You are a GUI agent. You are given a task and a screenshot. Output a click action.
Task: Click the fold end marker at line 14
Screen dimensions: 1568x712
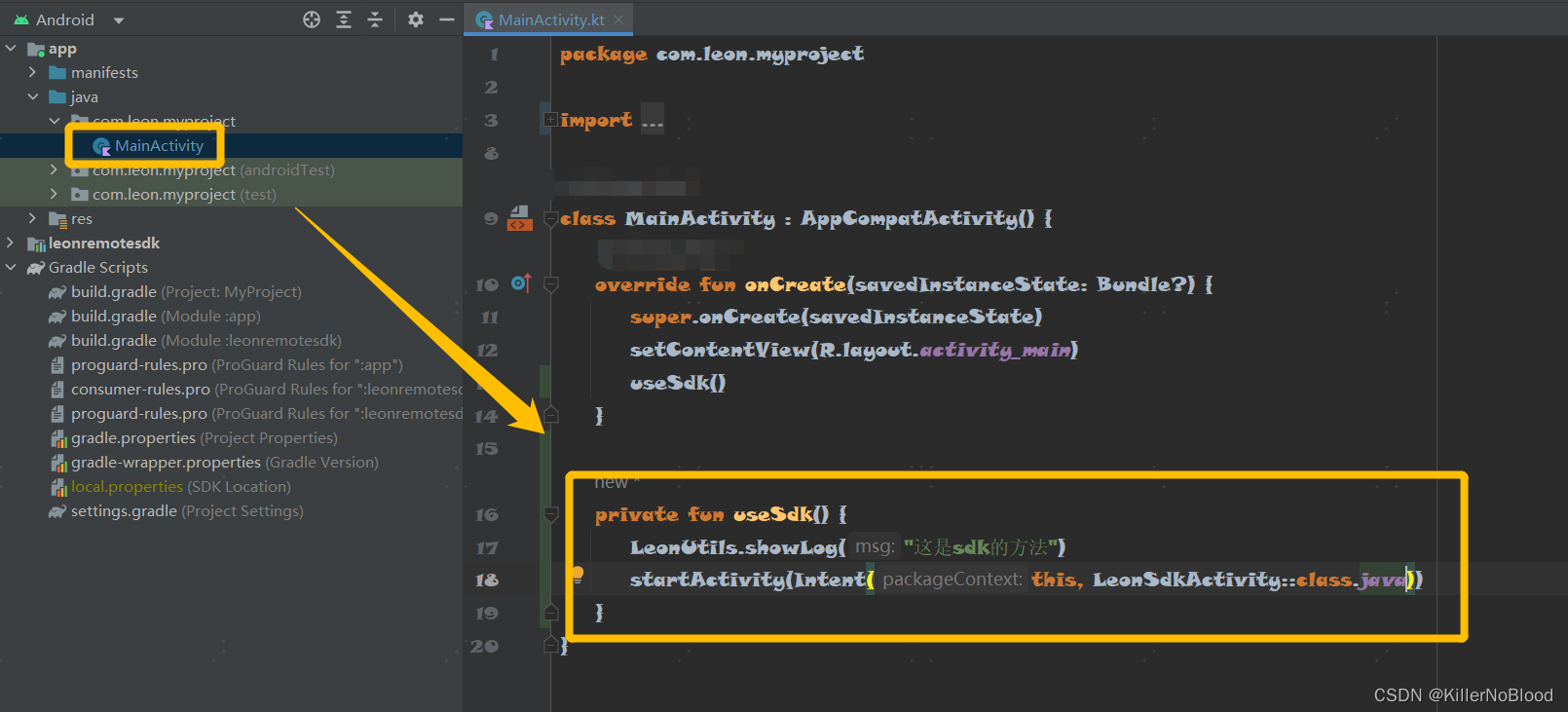point(550,415)
